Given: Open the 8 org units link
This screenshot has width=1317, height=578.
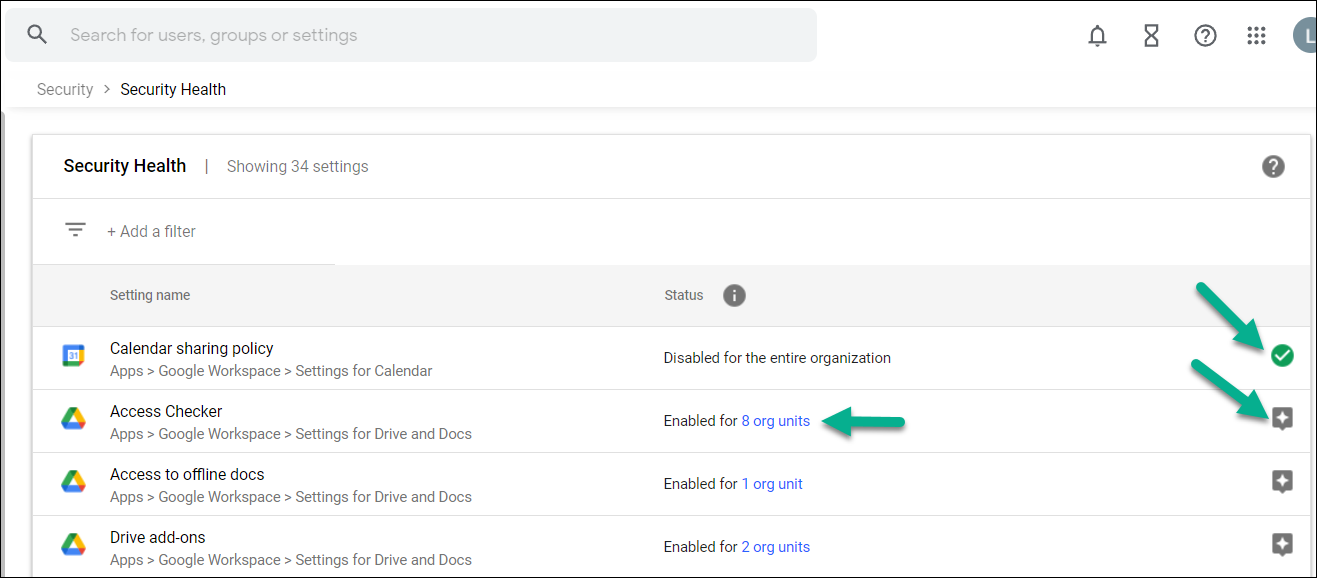Looking at the screenshot, I should (775, 421).
